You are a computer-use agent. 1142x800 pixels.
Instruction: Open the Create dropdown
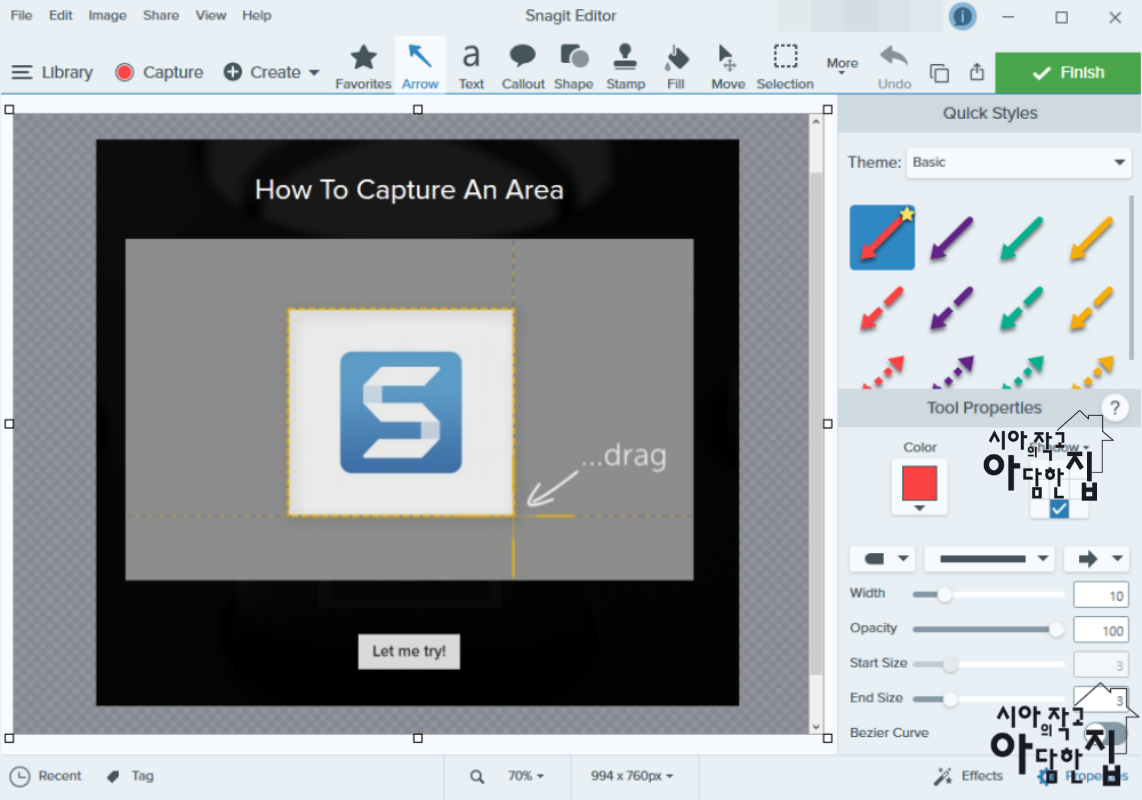click(272, 72)
